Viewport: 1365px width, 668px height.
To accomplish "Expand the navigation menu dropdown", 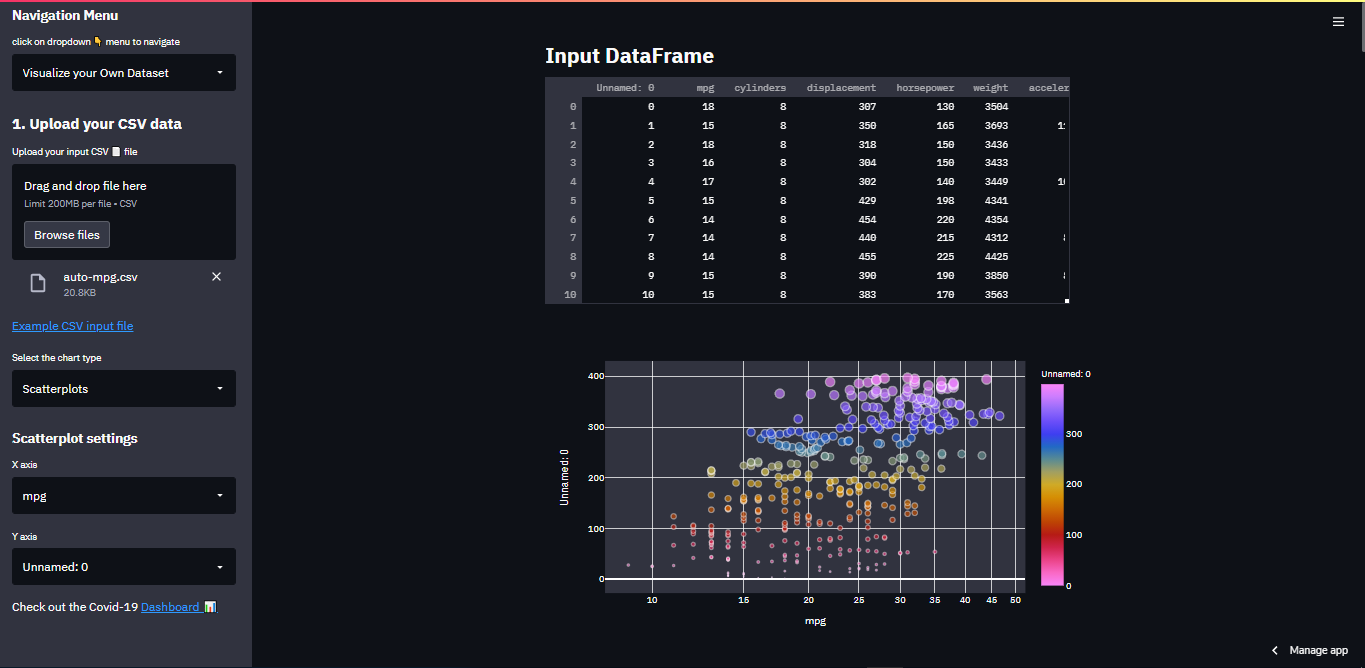I will pos(124,73).
